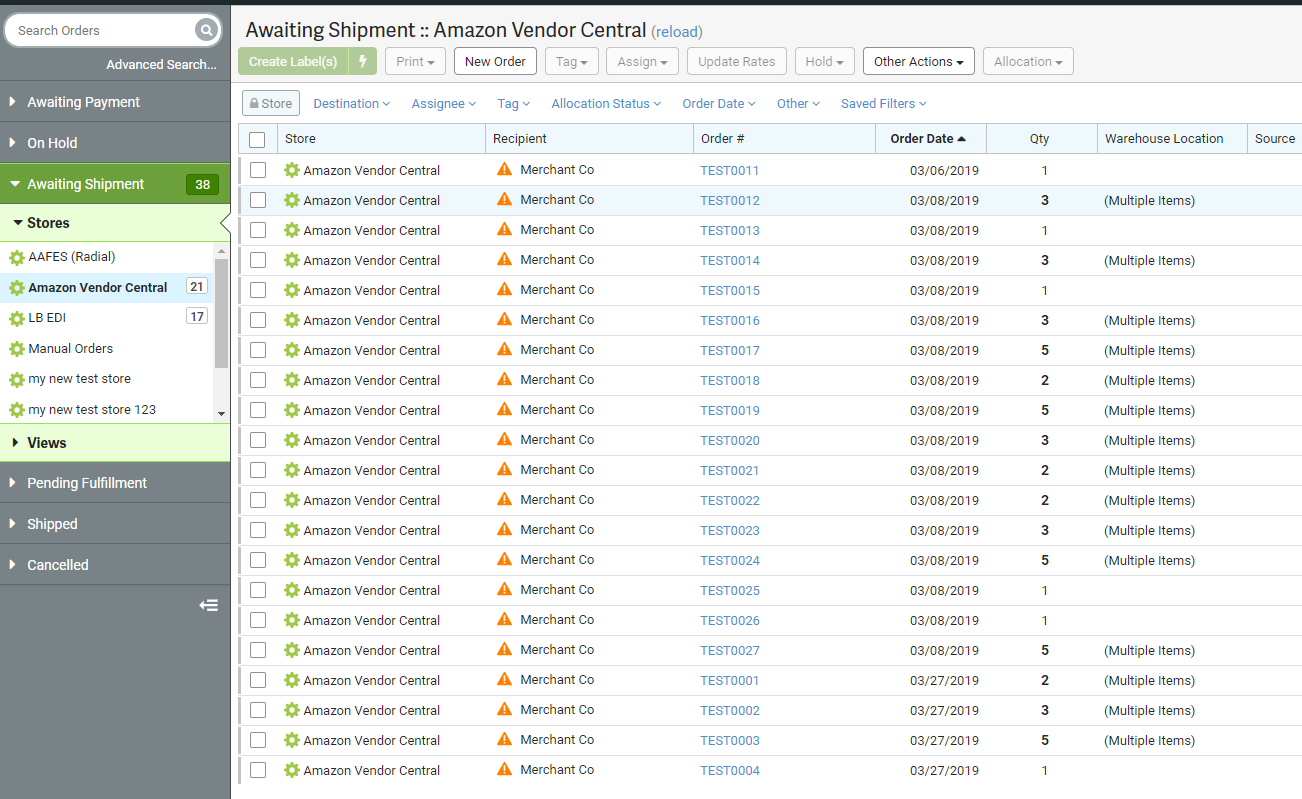Viewport: 1302px width, 799px height.
Task: Check the box for order TEST0003
Action: [x=258, y=740]
